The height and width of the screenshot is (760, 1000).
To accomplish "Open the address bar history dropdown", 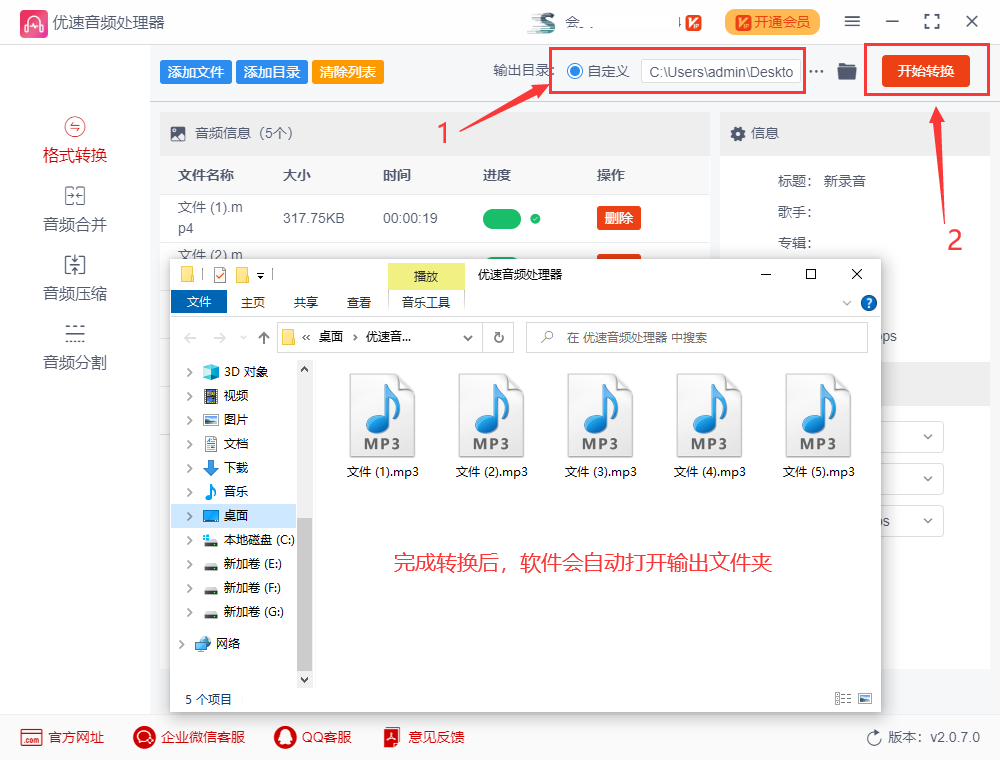I will (468, 338).
